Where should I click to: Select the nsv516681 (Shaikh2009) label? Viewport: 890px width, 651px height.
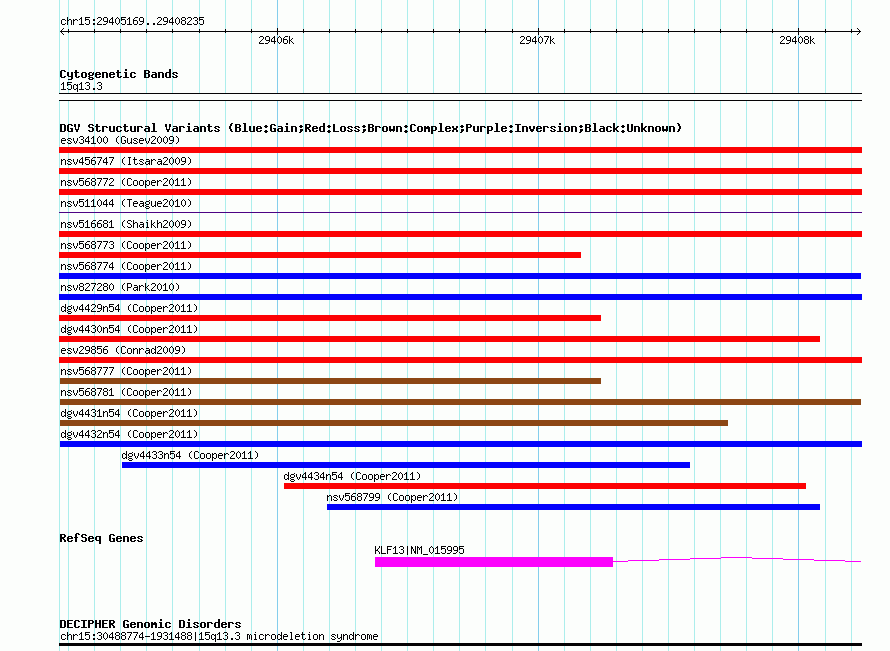[x=126, y=224]
